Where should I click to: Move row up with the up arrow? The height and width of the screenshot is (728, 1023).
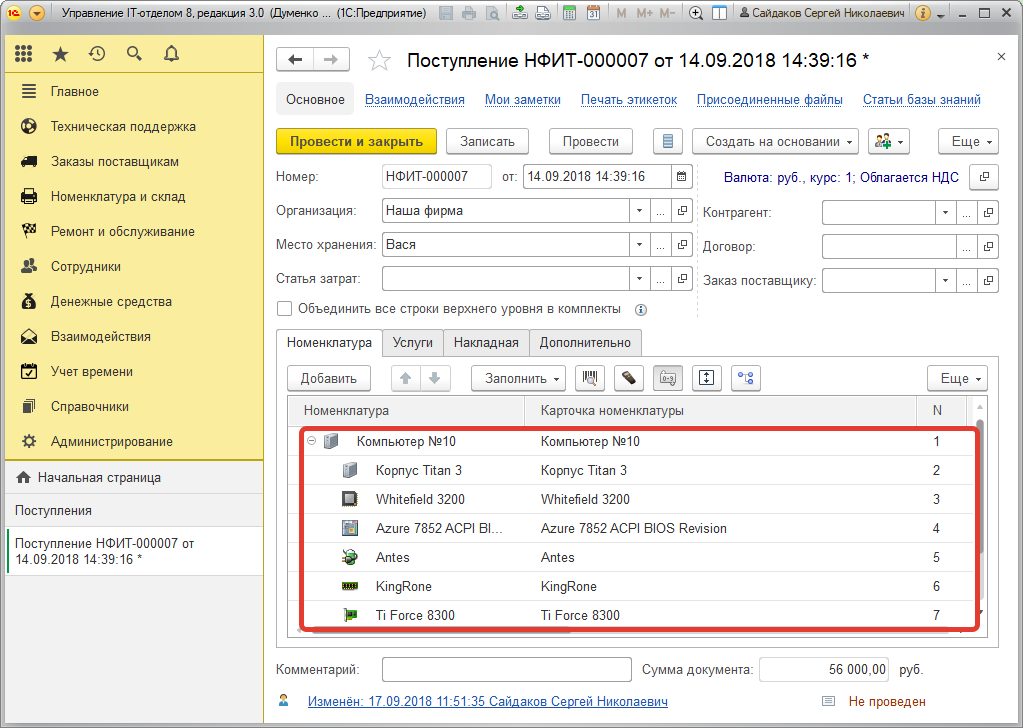click(x=406, y=378)
